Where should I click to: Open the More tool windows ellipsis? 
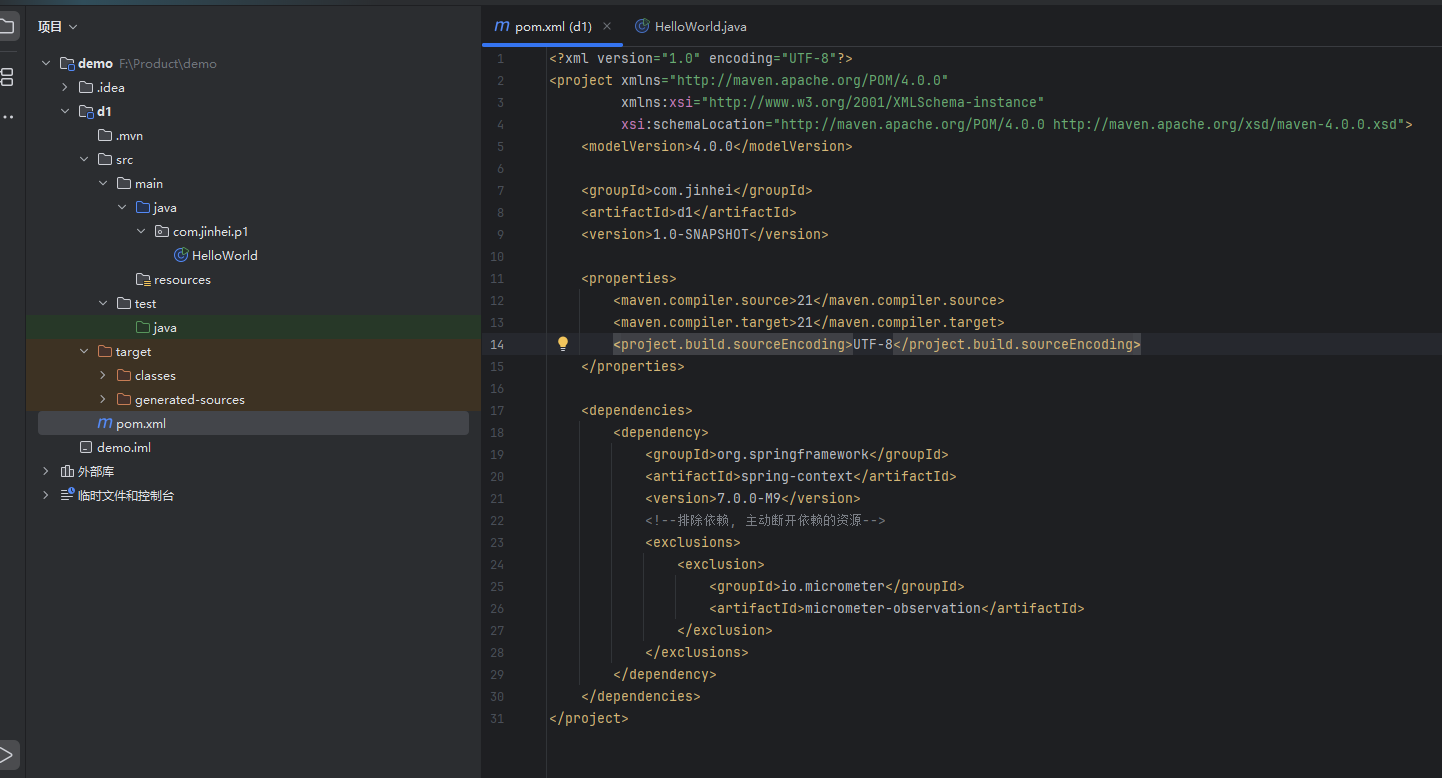coord(8,117)
